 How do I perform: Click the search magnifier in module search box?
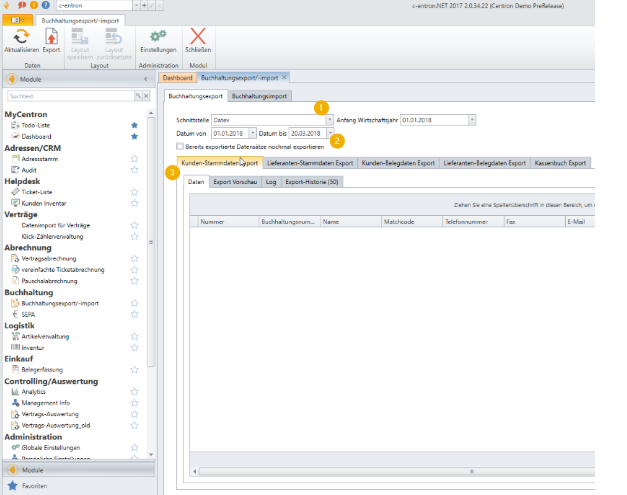click(x=137, y=96)
